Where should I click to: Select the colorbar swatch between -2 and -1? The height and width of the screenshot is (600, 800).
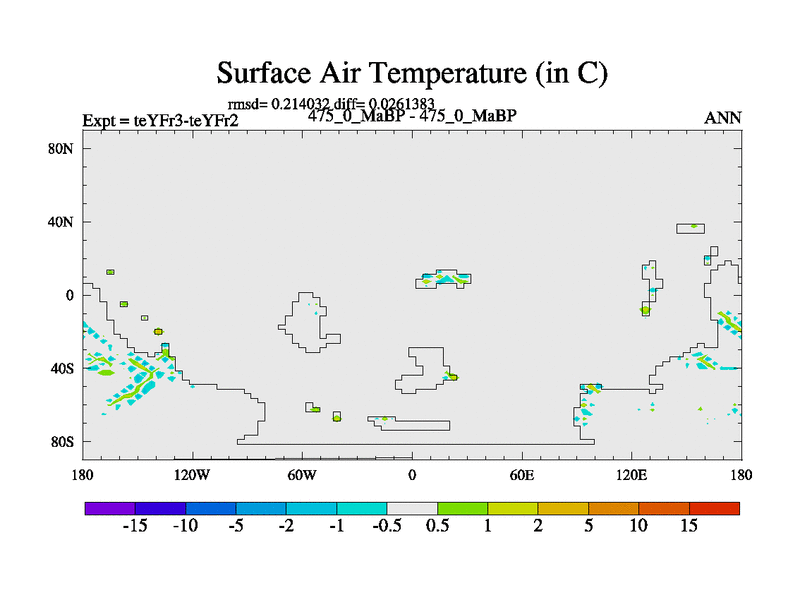click(x=311, y=508)
